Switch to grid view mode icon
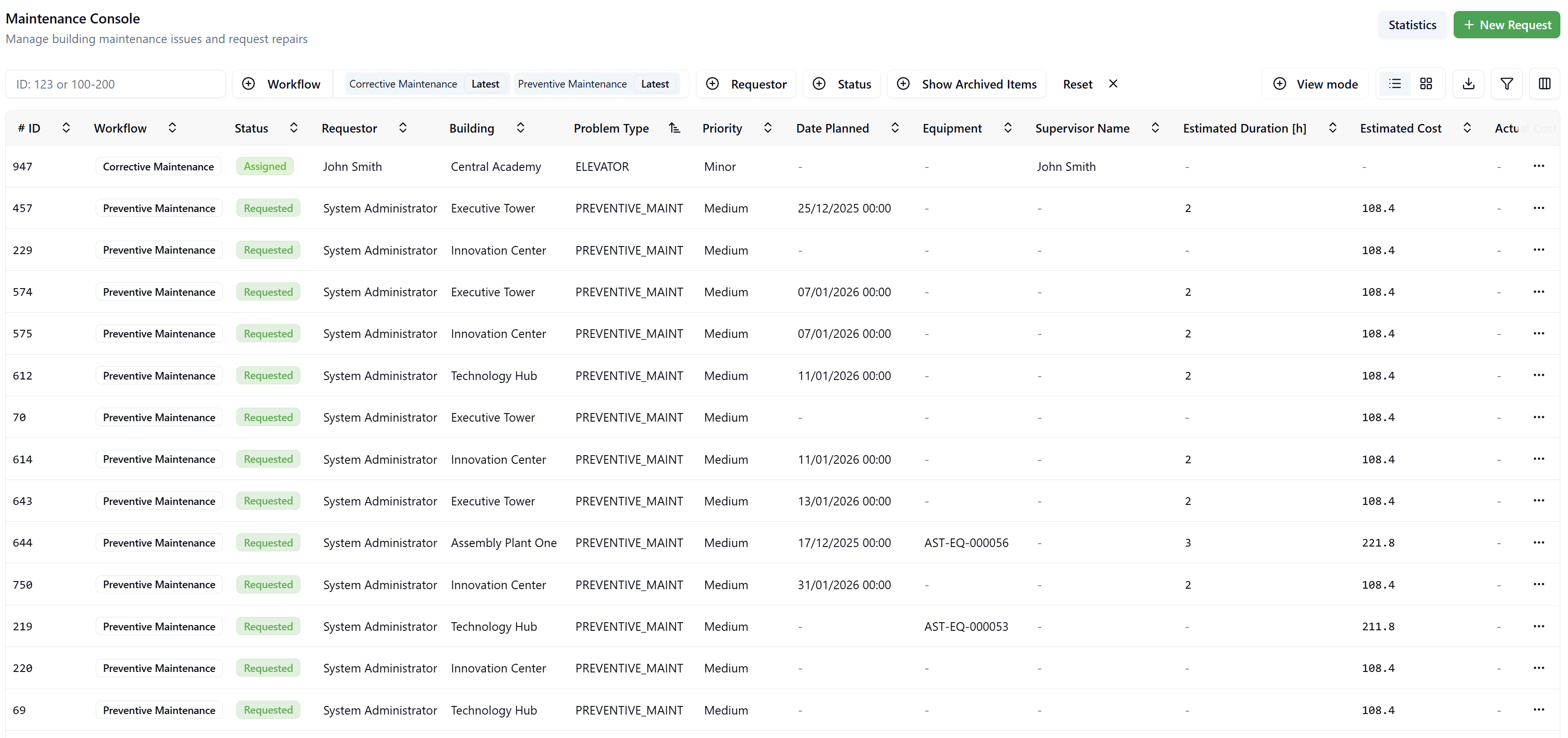This screenshot has width=1568, height=738. click(x=1425, y=84)
